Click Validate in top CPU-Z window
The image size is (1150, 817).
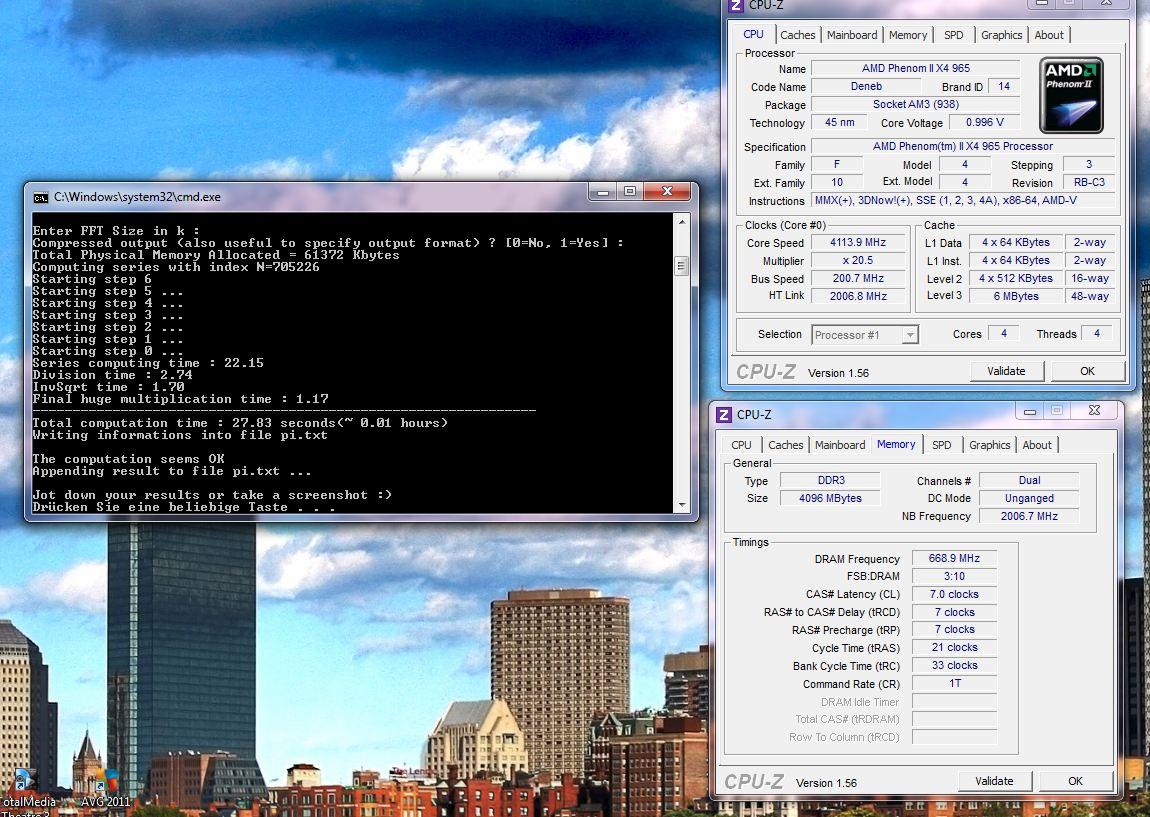tap(1006, 371)
